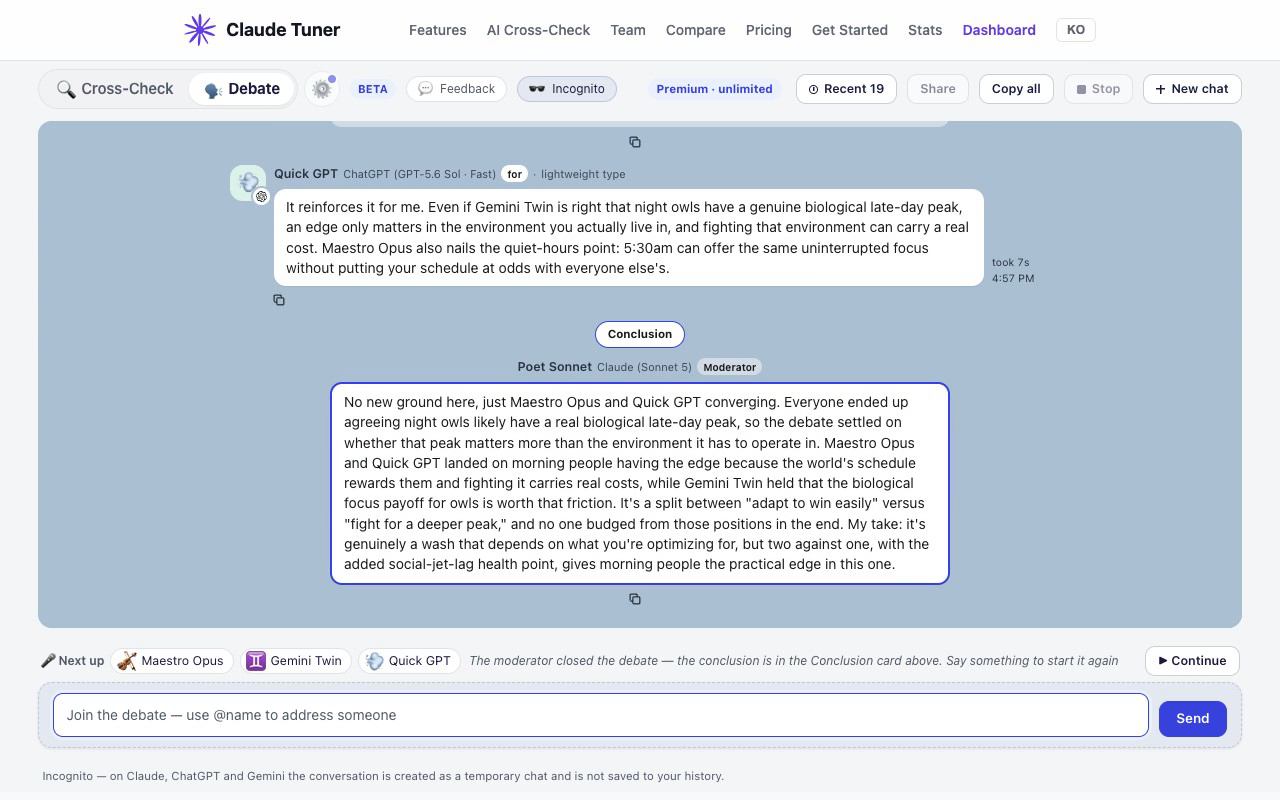Click Copy all button

click(x=1016, y=89)
